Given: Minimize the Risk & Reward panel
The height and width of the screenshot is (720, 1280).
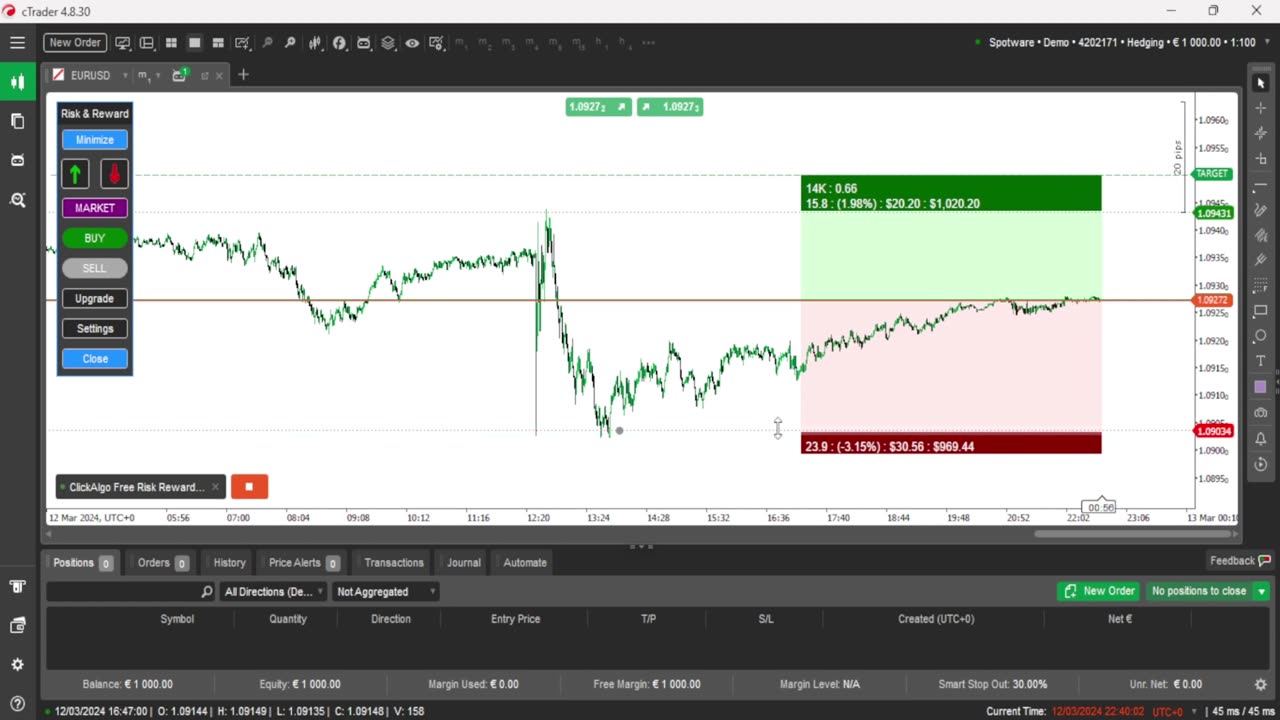Looking at the screenshot, I should (95, 140).
